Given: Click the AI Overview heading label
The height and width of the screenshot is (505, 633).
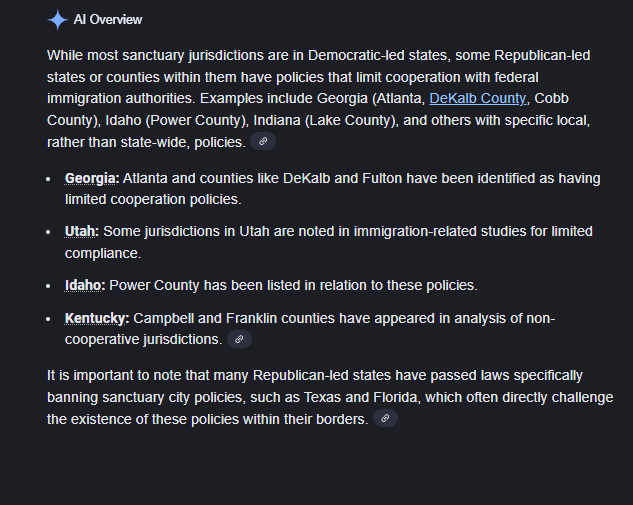Looking at the screenshot, I should 108,20.
